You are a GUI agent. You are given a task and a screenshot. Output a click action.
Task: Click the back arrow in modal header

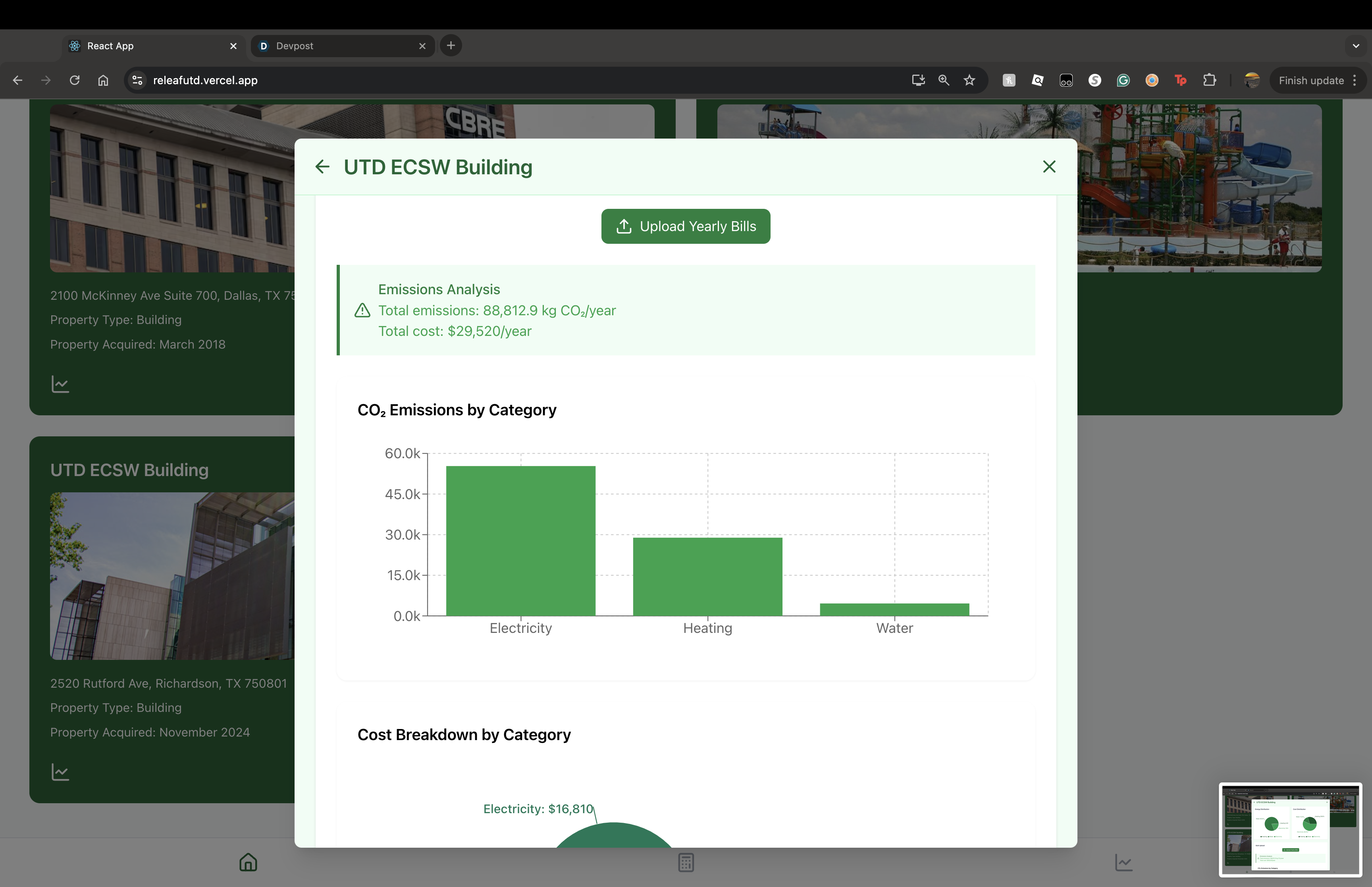coord(322,167)
